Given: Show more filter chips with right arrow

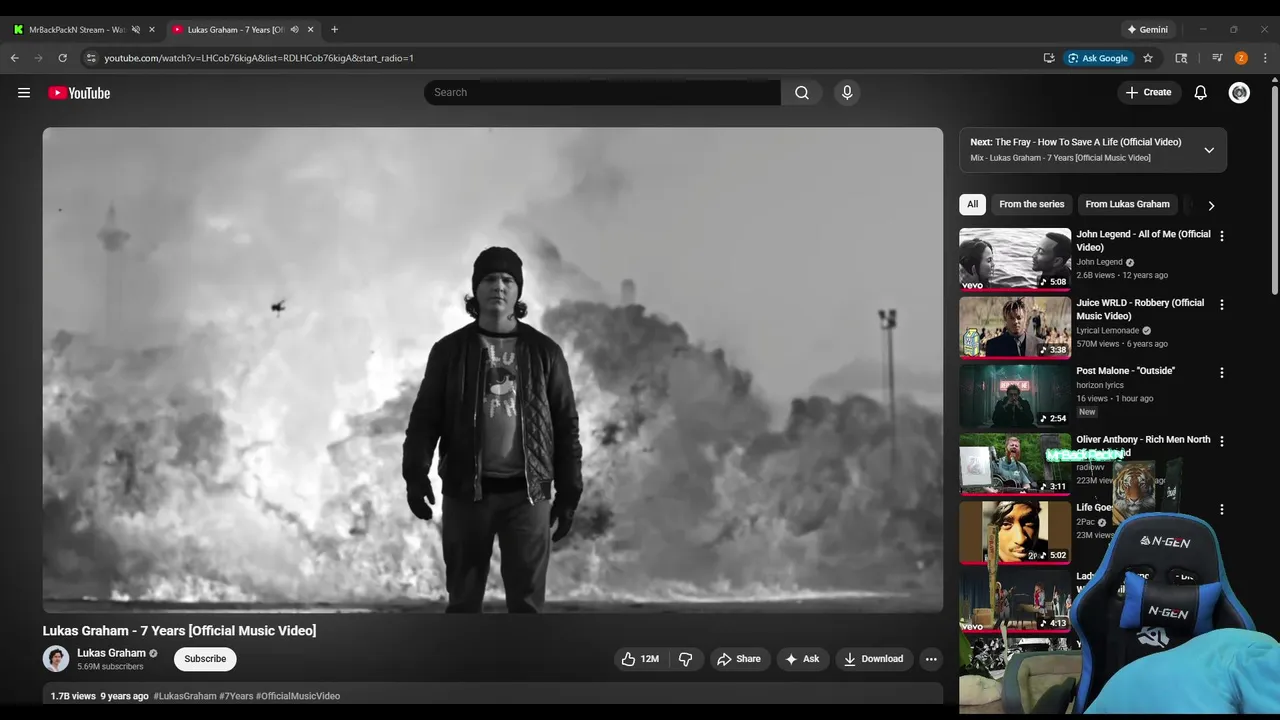Looking at the screenshot, I should [x=1211, y=205].
